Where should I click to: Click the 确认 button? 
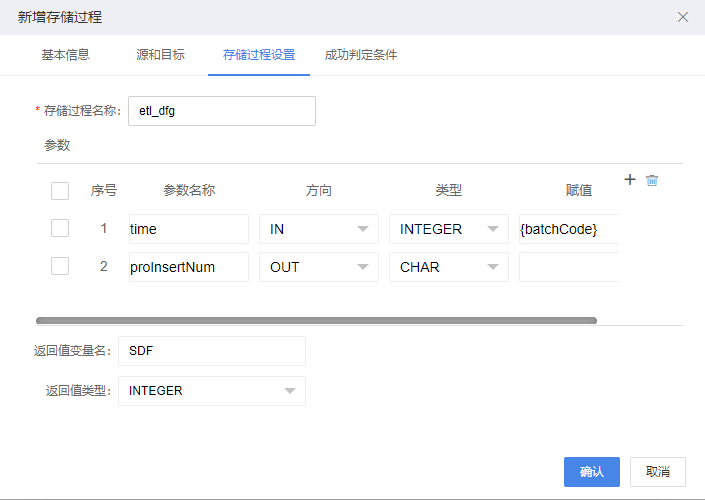(592, 472)
